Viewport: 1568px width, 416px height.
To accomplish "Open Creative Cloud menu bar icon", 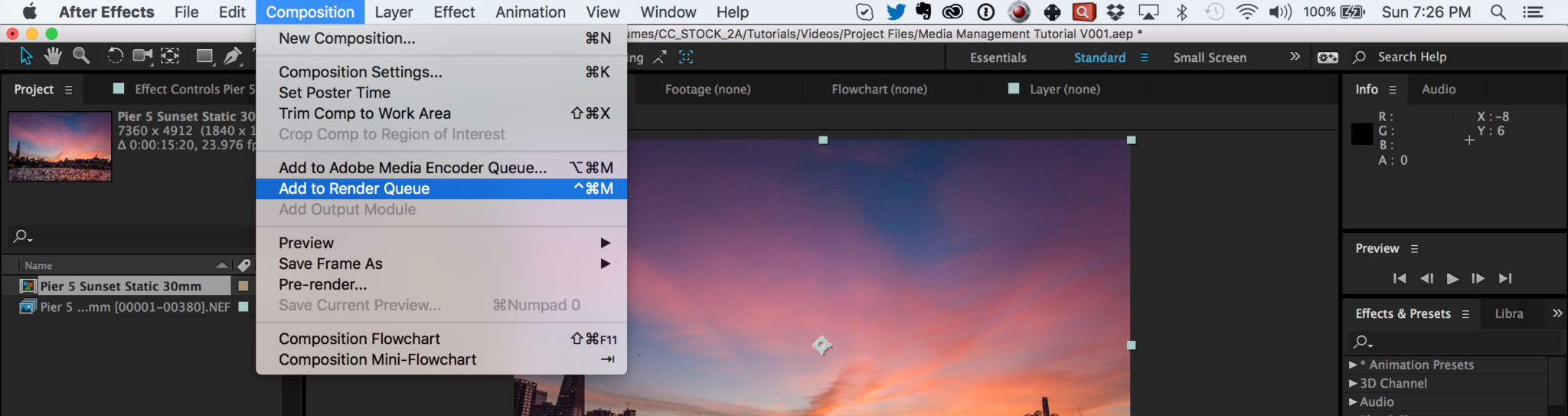I will tap(952, 11).
